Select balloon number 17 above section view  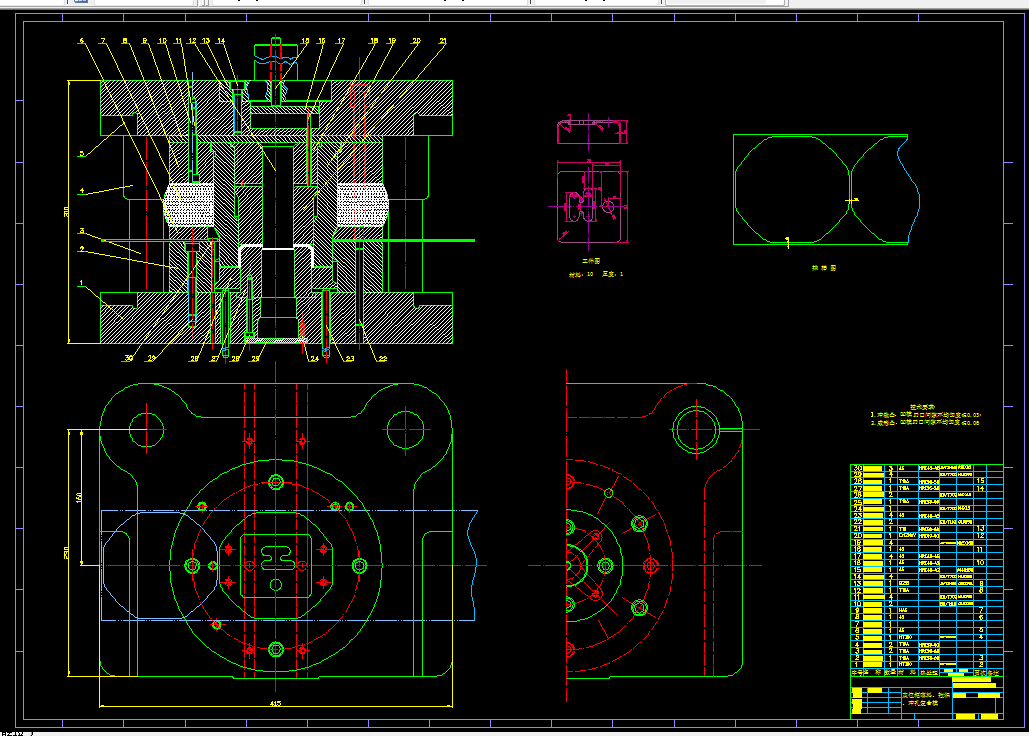pos(341,41)
